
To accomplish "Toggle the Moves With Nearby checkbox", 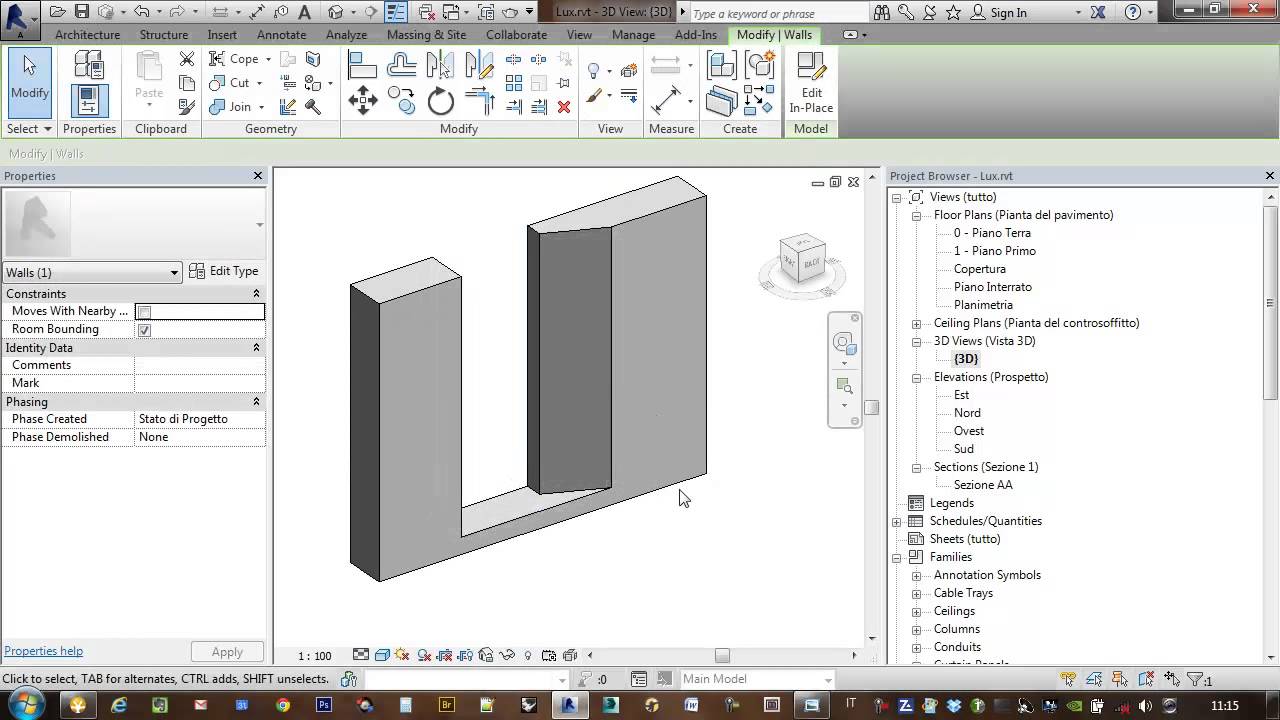I will (x=144, y=312).
